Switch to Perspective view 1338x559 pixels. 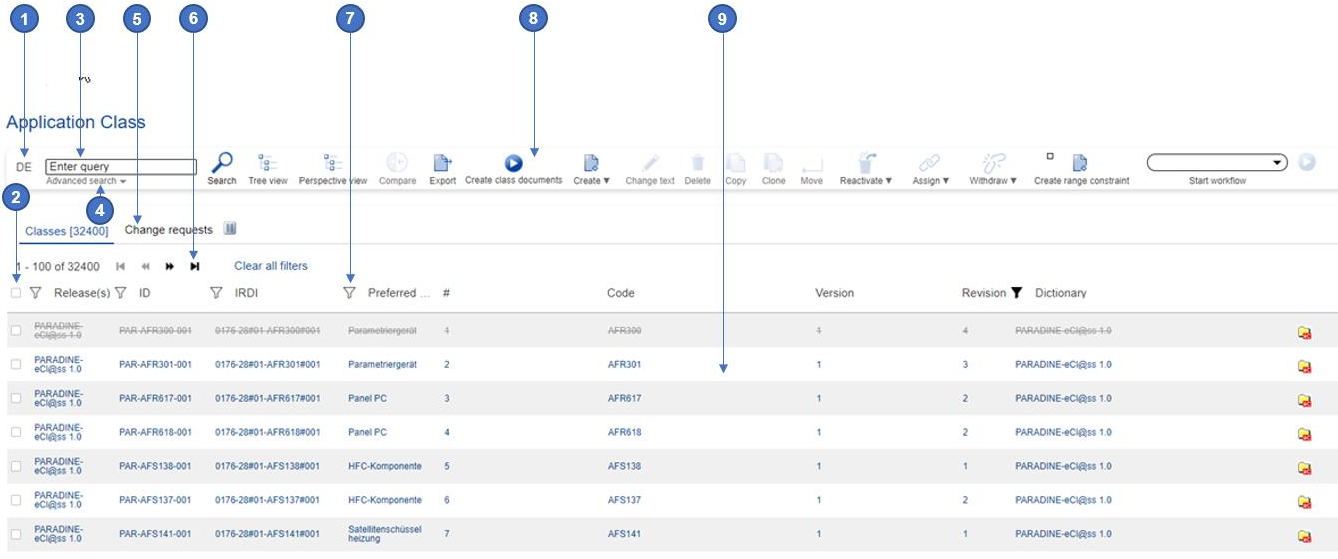pos(332,163)
